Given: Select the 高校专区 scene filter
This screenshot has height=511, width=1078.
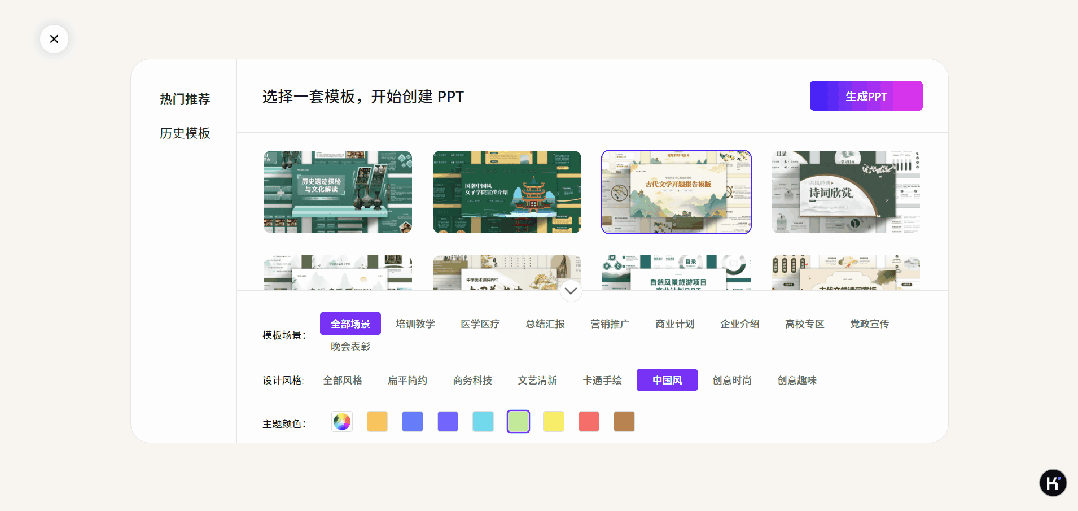Looking at the screenshot, I should 805,324.
